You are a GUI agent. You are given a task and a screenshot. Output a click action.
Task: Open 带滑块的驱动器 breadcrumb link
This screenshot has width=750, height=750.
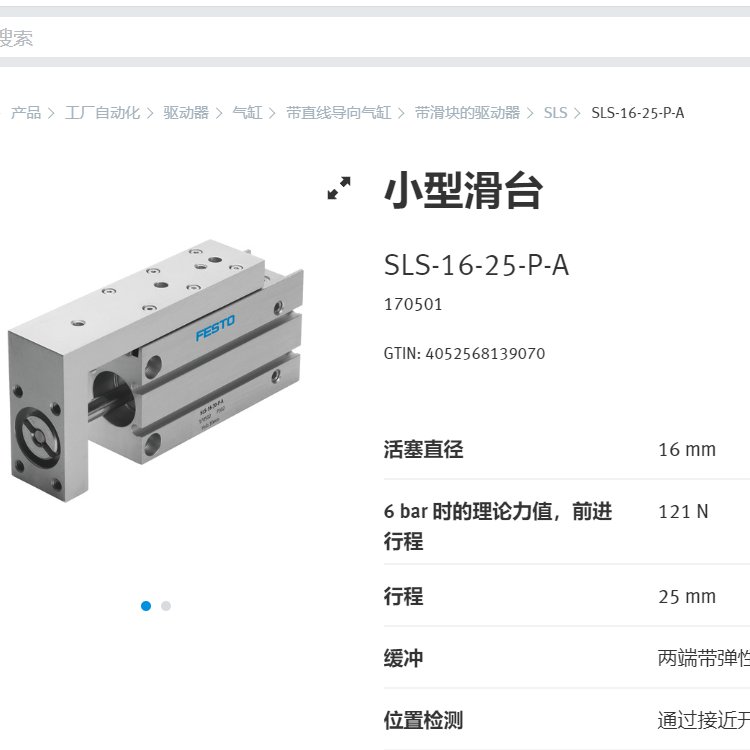tap(467, 113)
